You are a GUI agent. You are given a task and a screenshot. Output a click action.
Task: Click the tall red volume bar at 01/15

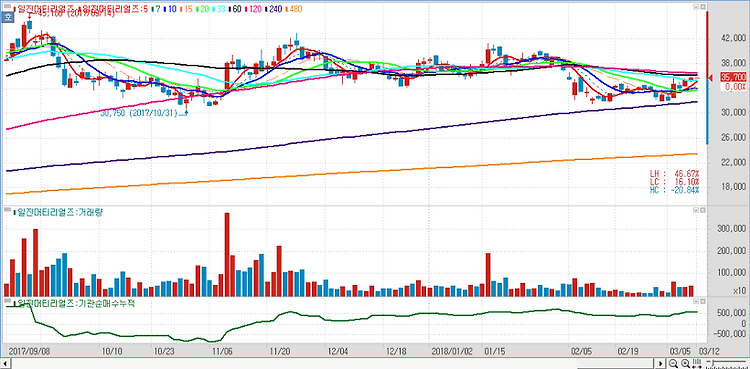tap(488, 275)
